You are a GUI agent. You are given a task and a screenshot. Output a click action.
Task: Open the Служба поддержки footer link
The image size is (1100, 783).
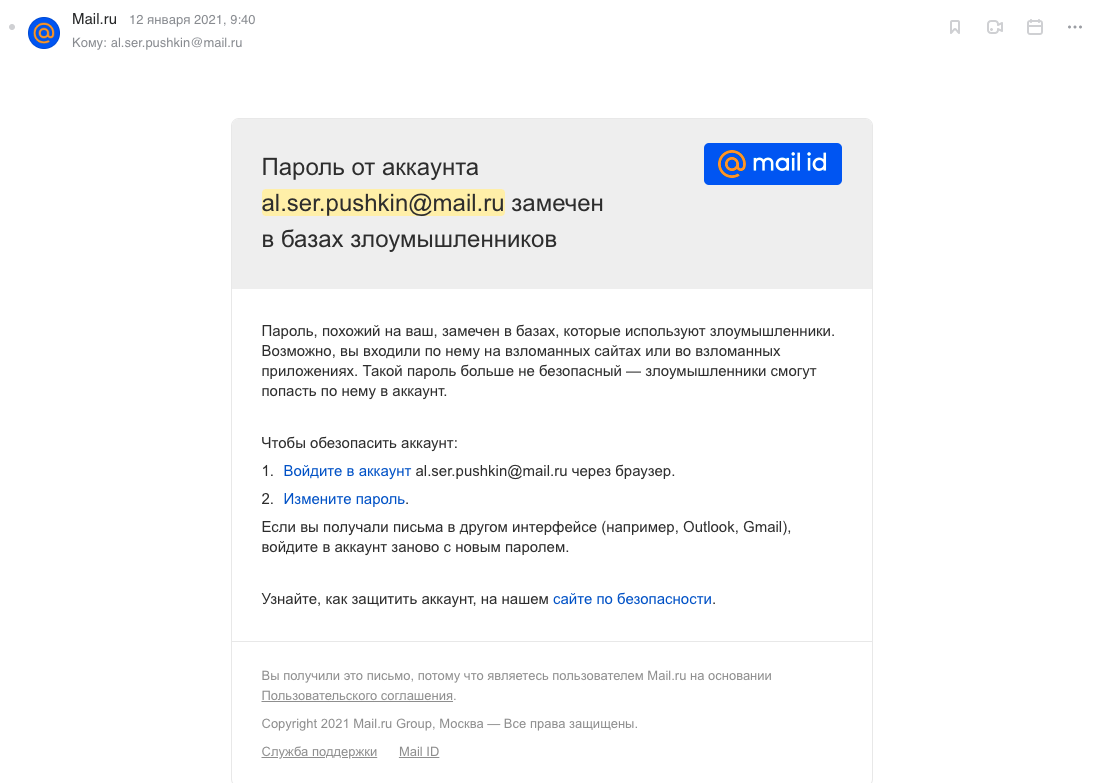319,751
